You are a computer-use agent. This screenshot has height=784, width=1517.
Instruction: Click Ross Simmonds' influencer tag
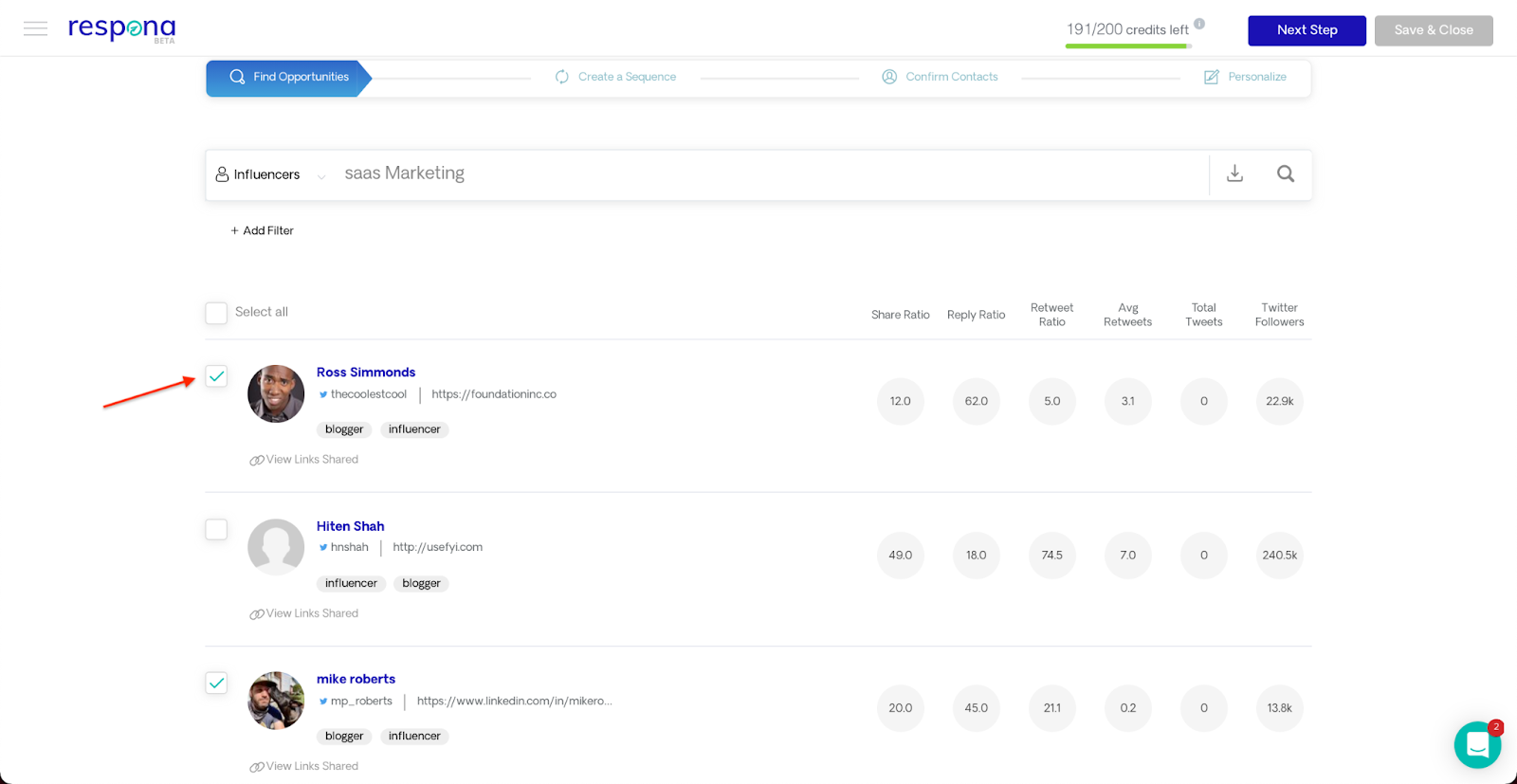pos(414,429)
